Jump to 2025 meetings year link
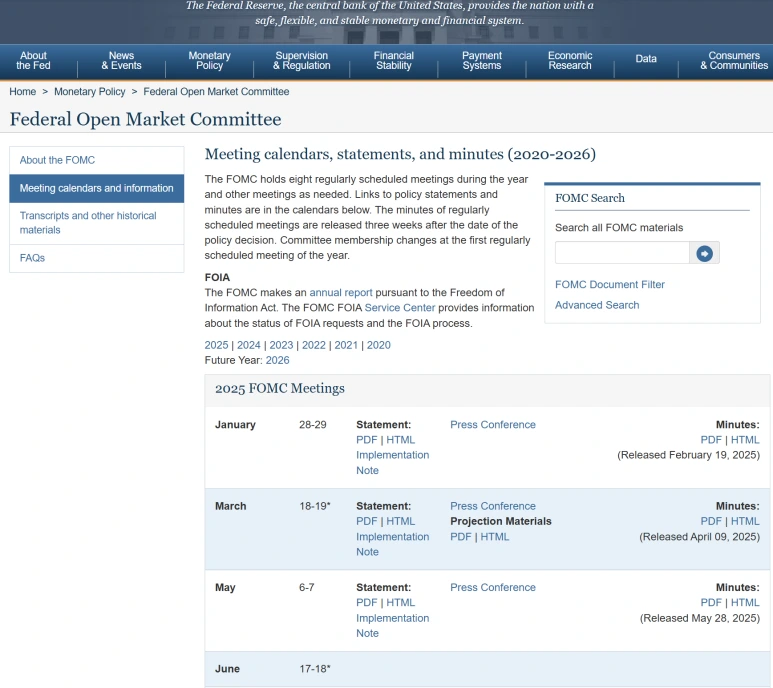This screenshot has width=773, height=688. click(x=216, y=345)
